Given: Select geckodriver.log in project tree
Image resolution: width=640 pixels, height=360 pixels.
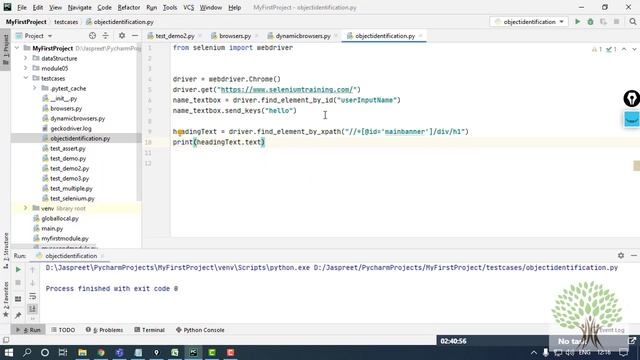Looking at the screenshot, I should click(71, 129).
